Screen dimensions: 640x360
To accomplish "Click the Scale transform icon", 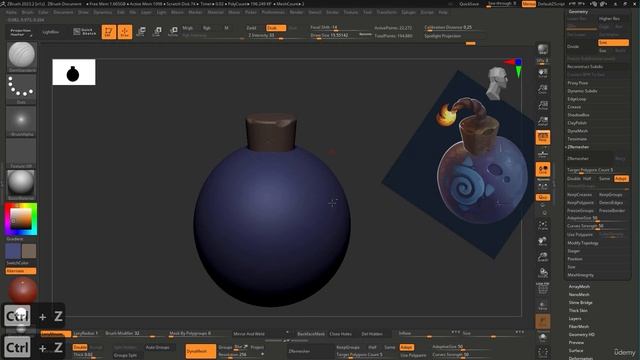I will click(157, 31).
